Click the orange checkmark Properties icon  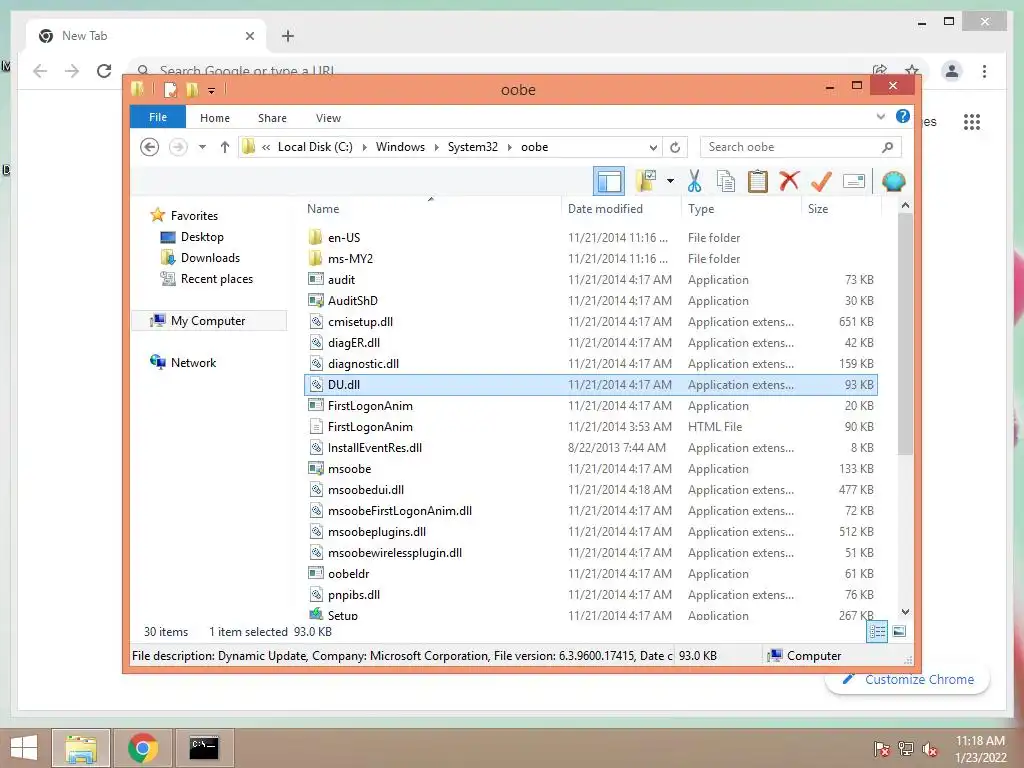click(821, 181)
